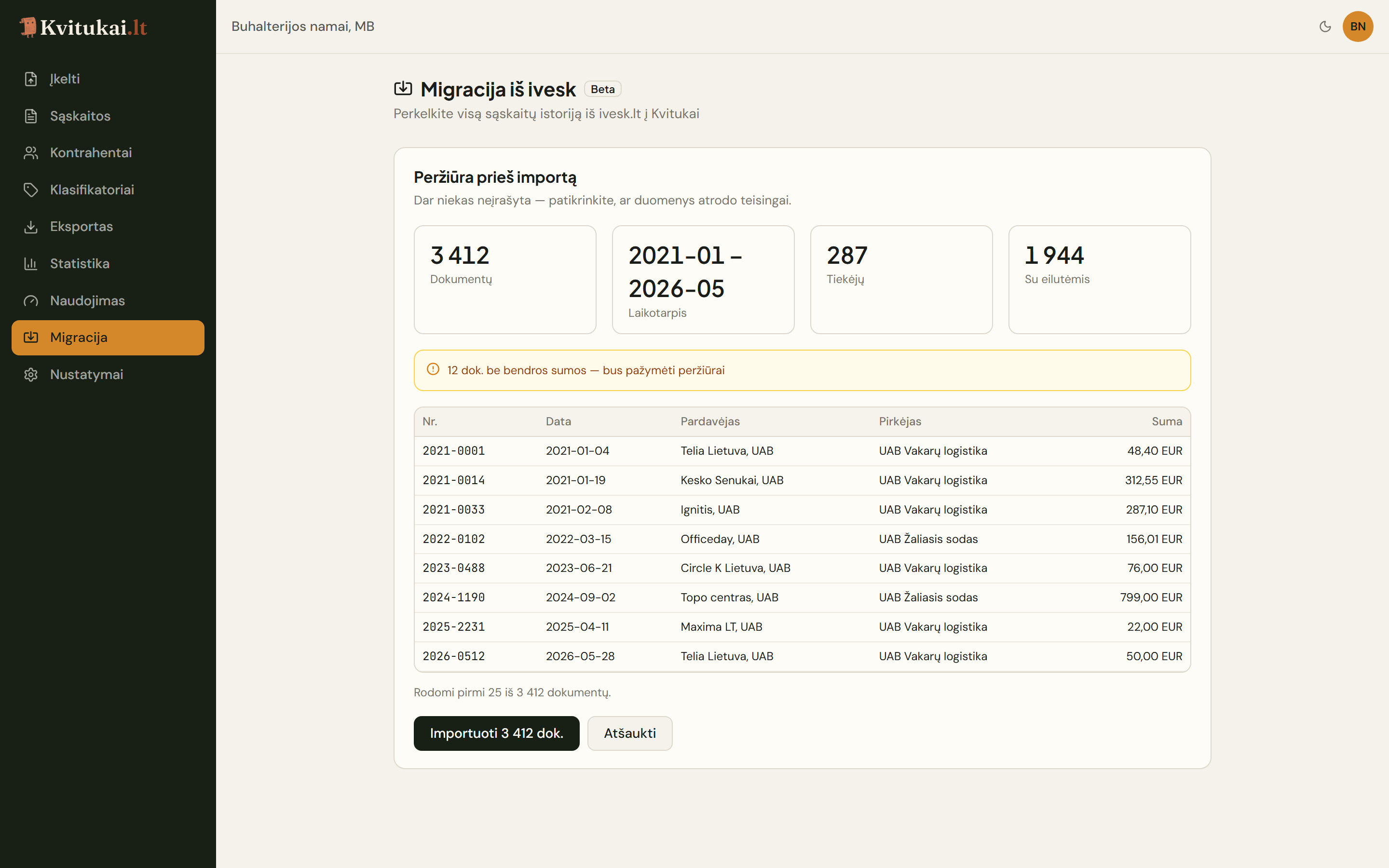Viewport: 1389px width, 868px height.
Task: Click seller Circle K Lietuva, UAB
Action: click(735, 568)
